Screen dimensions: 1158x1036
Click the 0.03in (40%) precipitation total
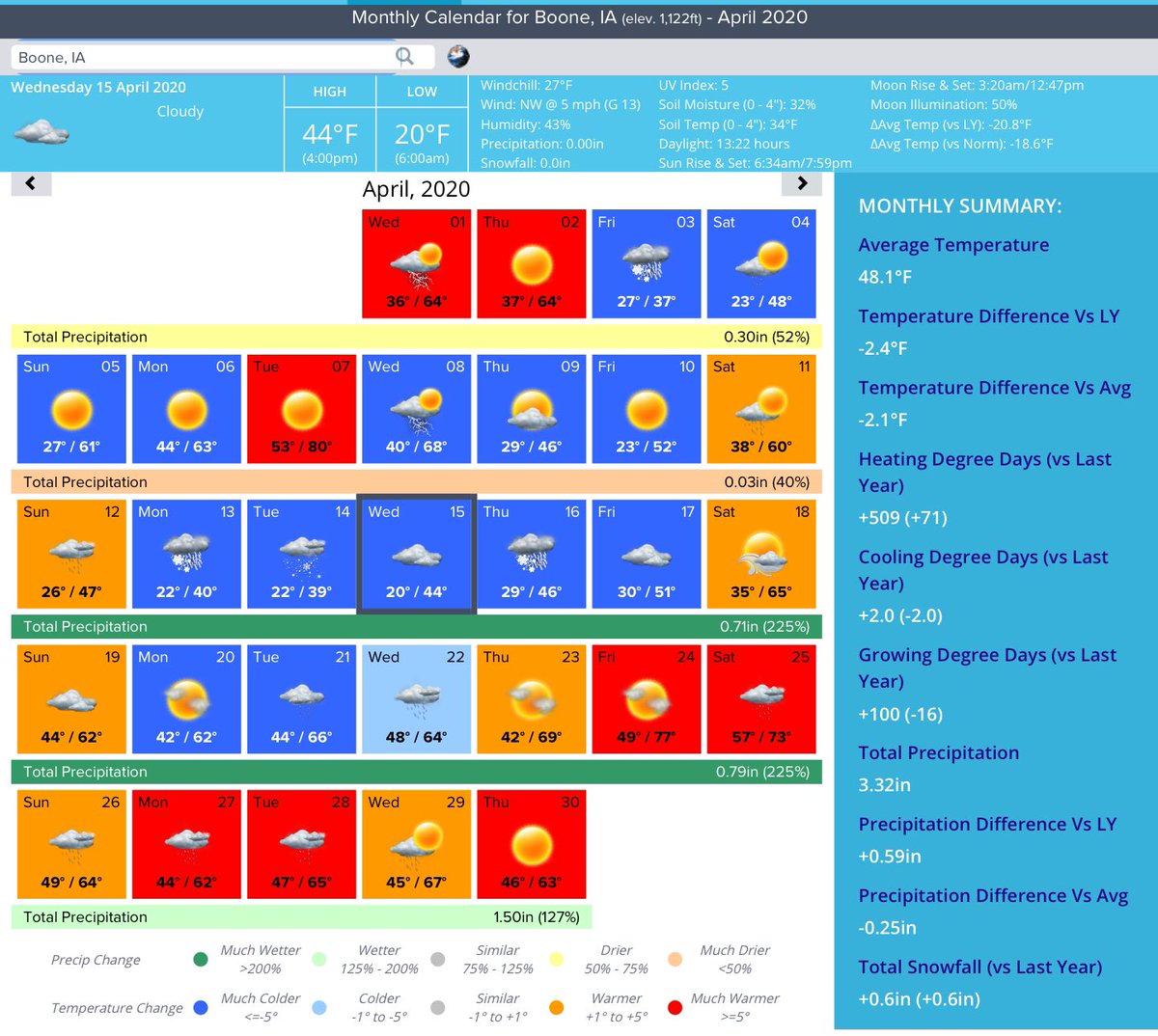click(x=766, y=481)
